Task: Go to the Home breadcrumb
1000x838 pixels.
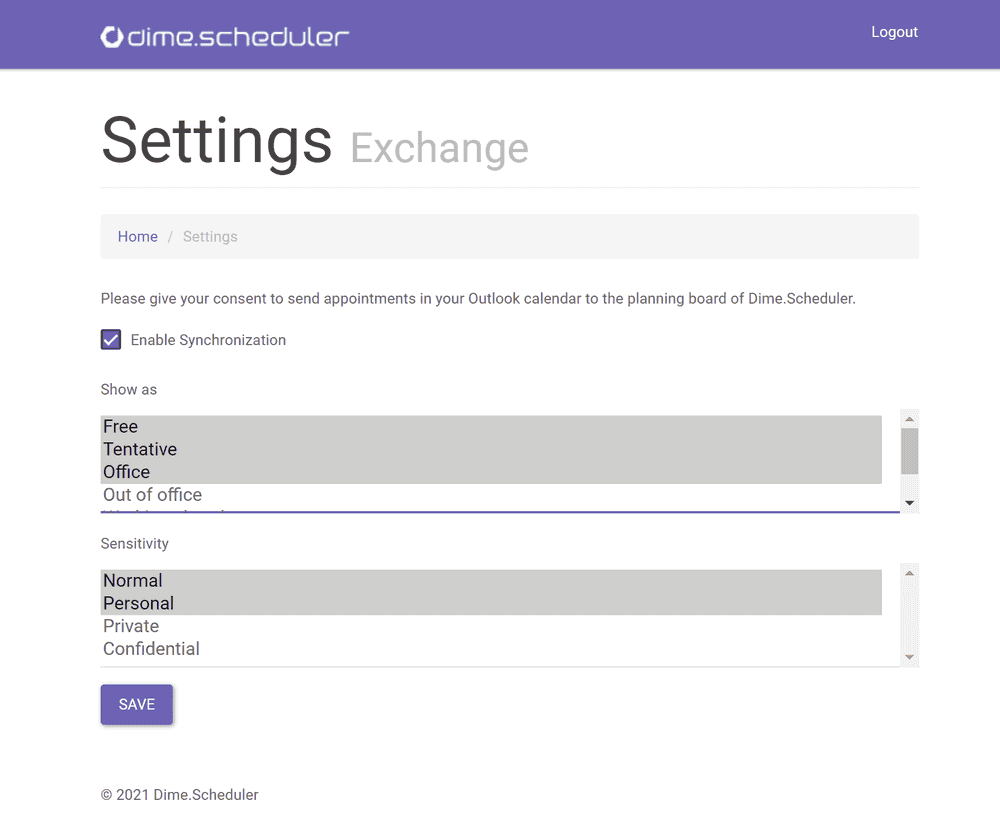Action: [x=138, y=237]
